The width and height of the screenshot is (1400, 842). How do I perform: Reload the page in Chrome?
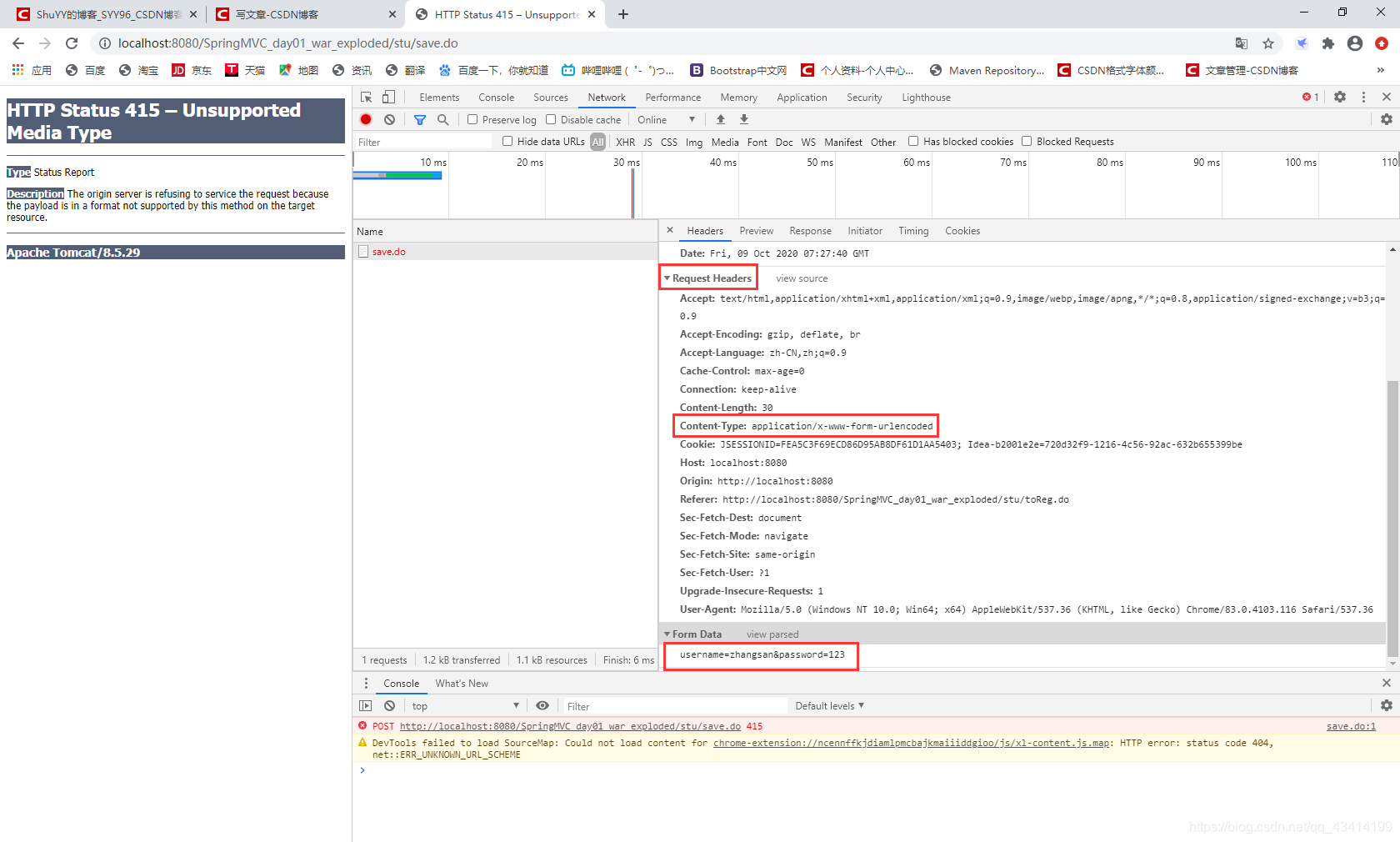pyautogui.click(x=72, y=43)
